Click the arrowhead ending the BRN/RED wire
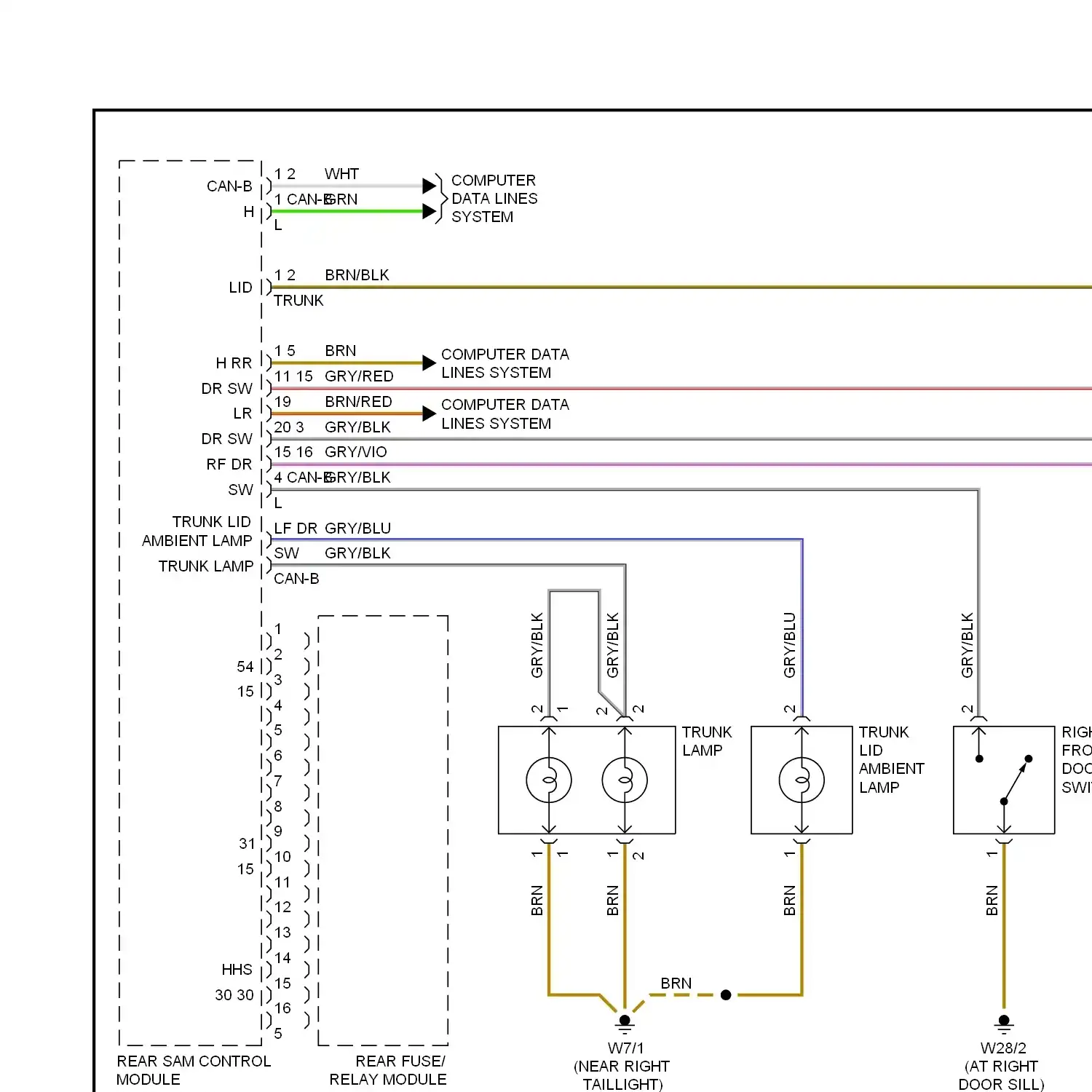The width and height of the screenshot is (1092, 1092). click(x=430, y=414)
